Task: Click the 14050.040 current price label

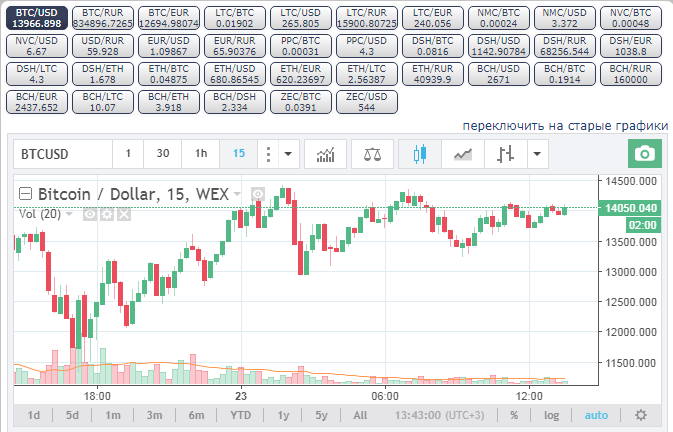Action: click(630, 208)
